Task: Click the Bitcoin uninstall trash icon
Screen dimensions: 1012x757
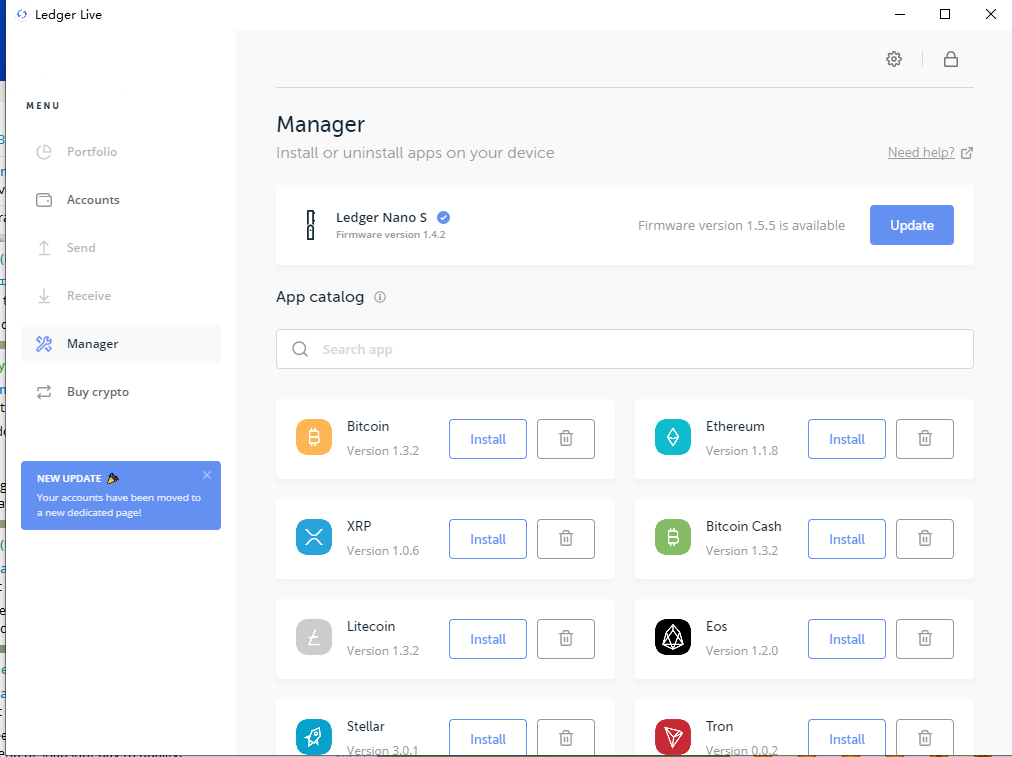Action: click(x=566, y=439)
